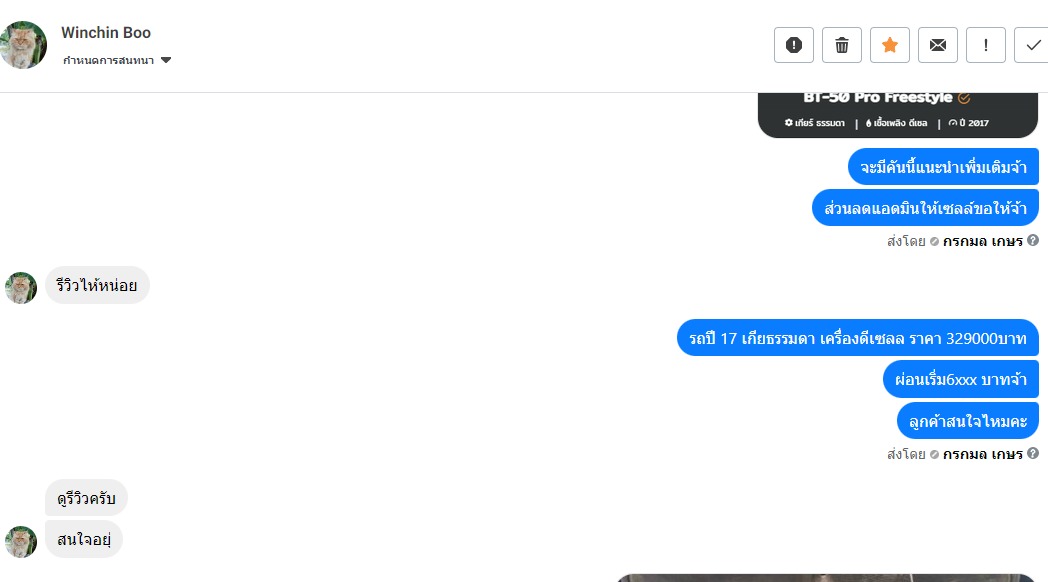Click the spam report exclamation circle icon
Screen dimensions: 1048x582
tap(793, 45)
